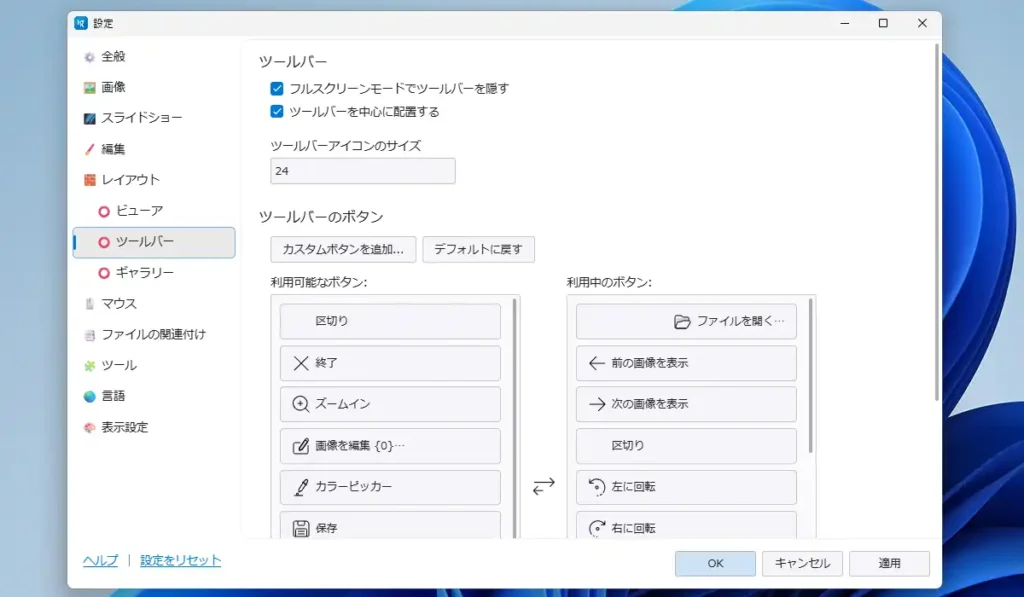This screenshot has height=597, width=1024.
Task: Select 前の画像を表示 with the left arrow
Action: tap(685, 362)
